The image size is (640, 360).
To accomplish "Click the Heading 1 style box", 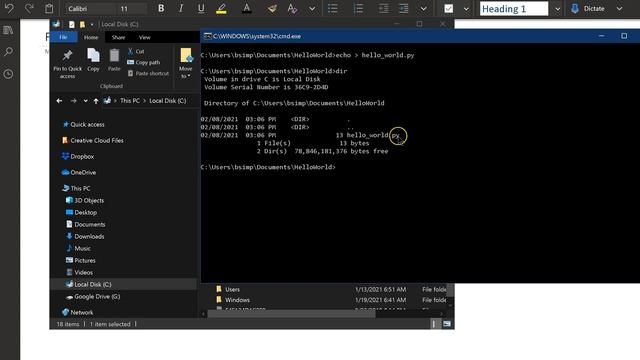I will 514,9.
